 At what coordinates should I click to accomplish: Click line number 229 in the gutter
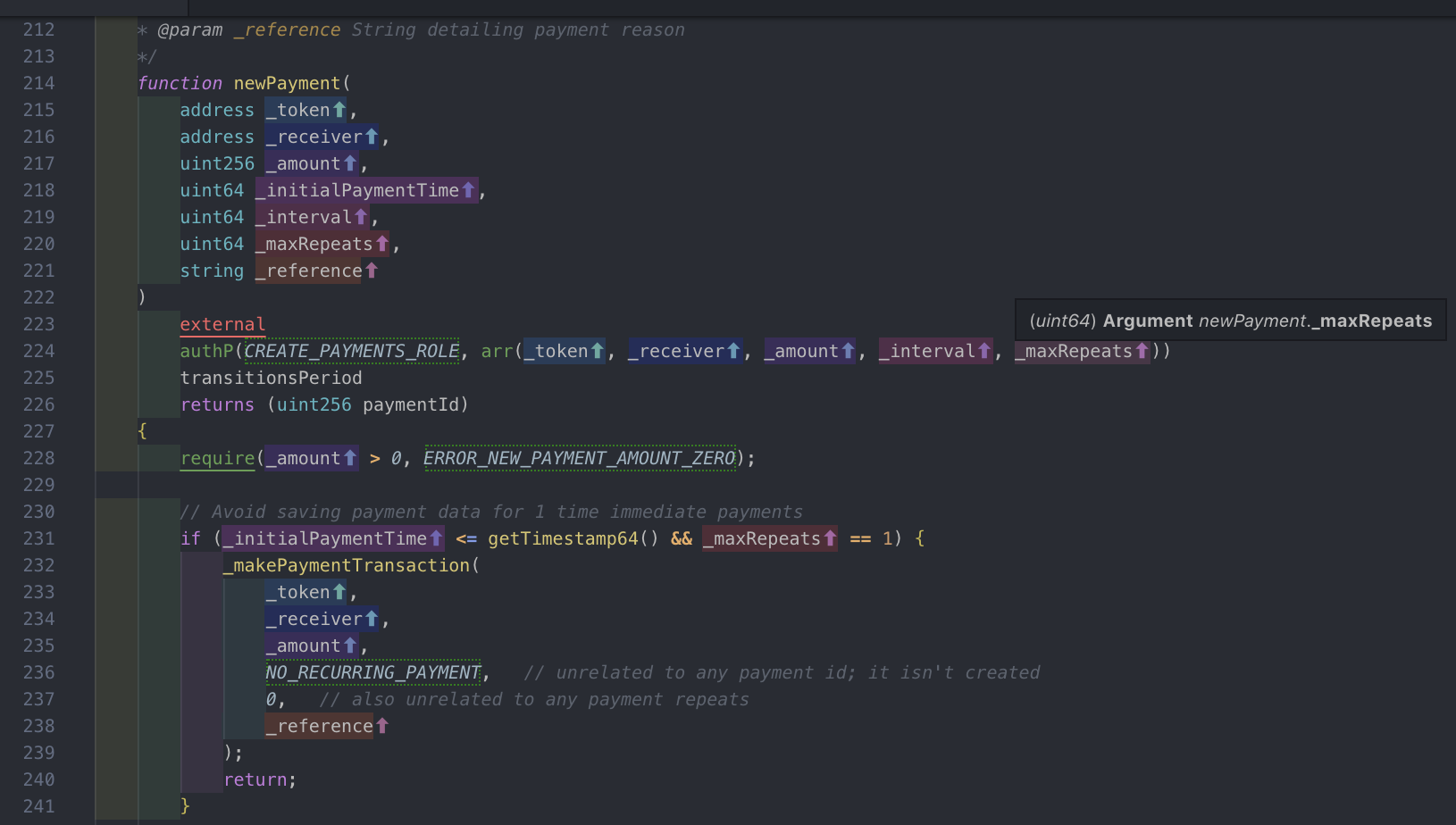[38, 485]
